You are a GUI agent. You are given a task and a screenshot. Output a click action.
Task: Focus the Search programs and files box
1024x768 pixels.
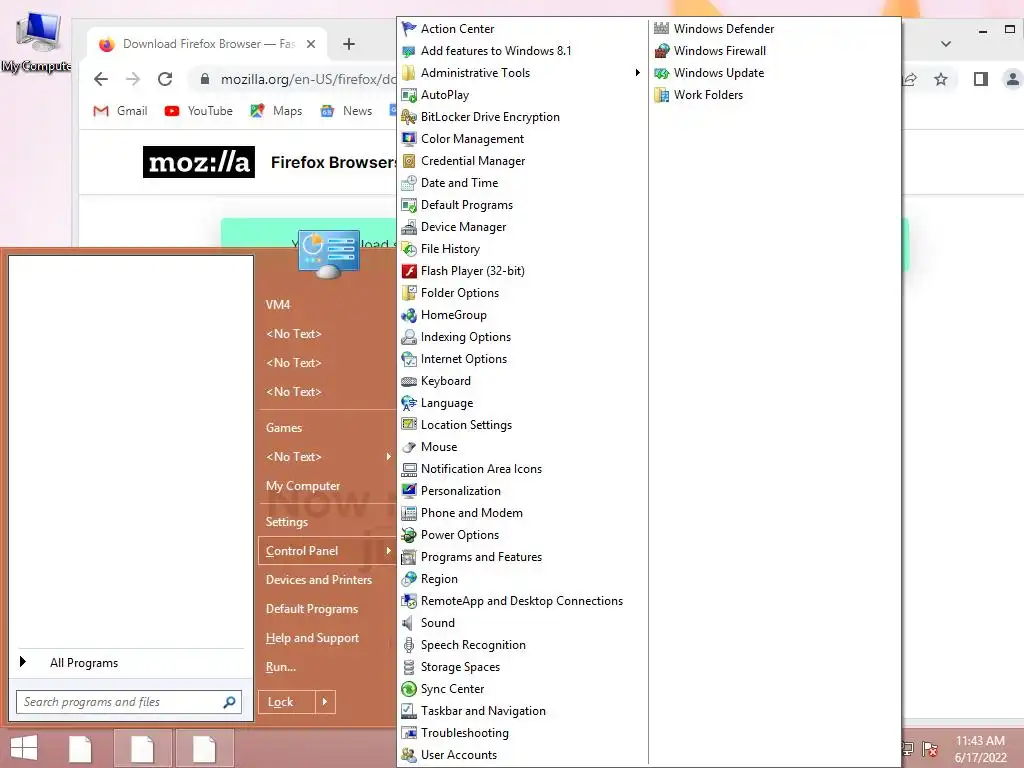129,702
